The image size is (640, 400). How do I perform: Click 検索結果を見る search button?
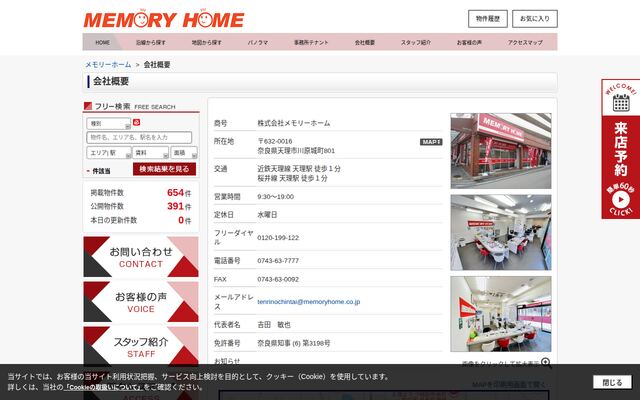click(x=164, y=169)
